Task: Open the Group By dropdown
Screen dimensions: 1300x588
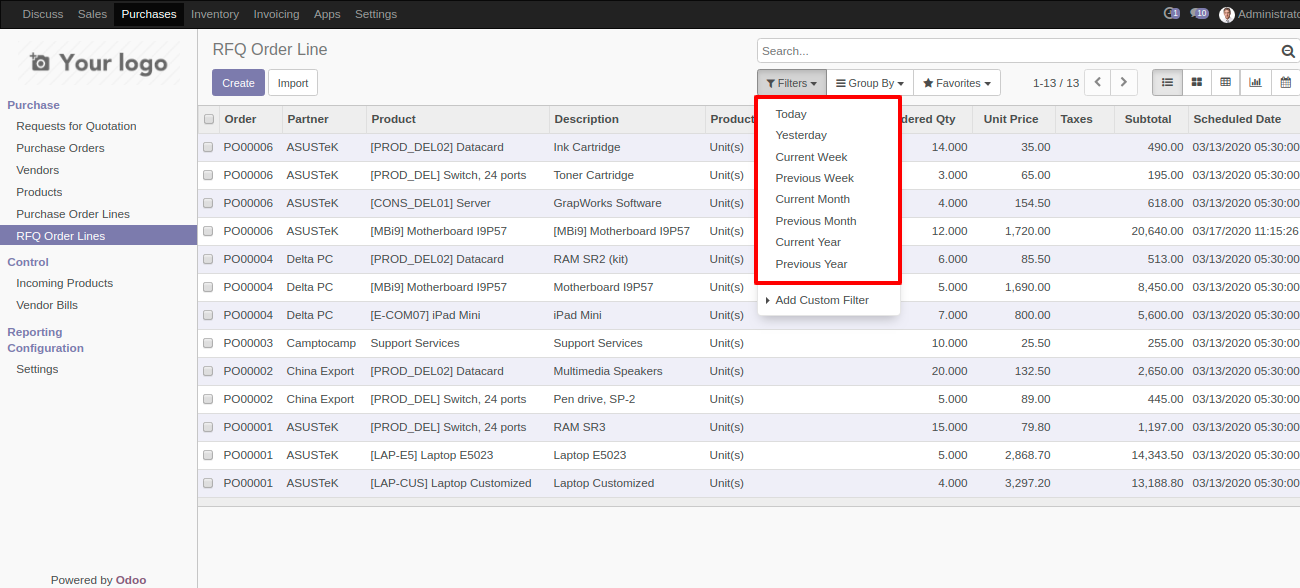Action: tap(870, 83)
